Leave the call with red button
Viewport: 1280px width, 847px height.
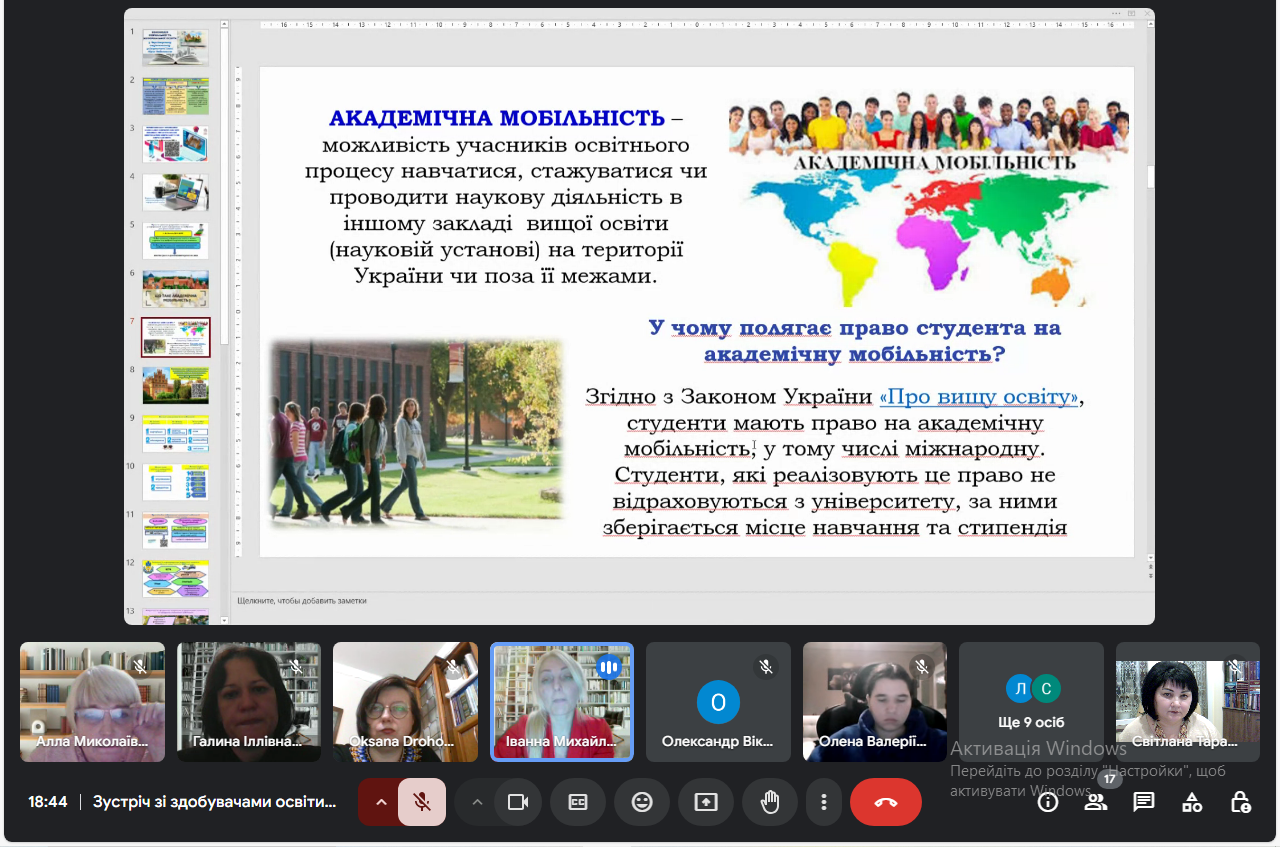click(886, 802)
